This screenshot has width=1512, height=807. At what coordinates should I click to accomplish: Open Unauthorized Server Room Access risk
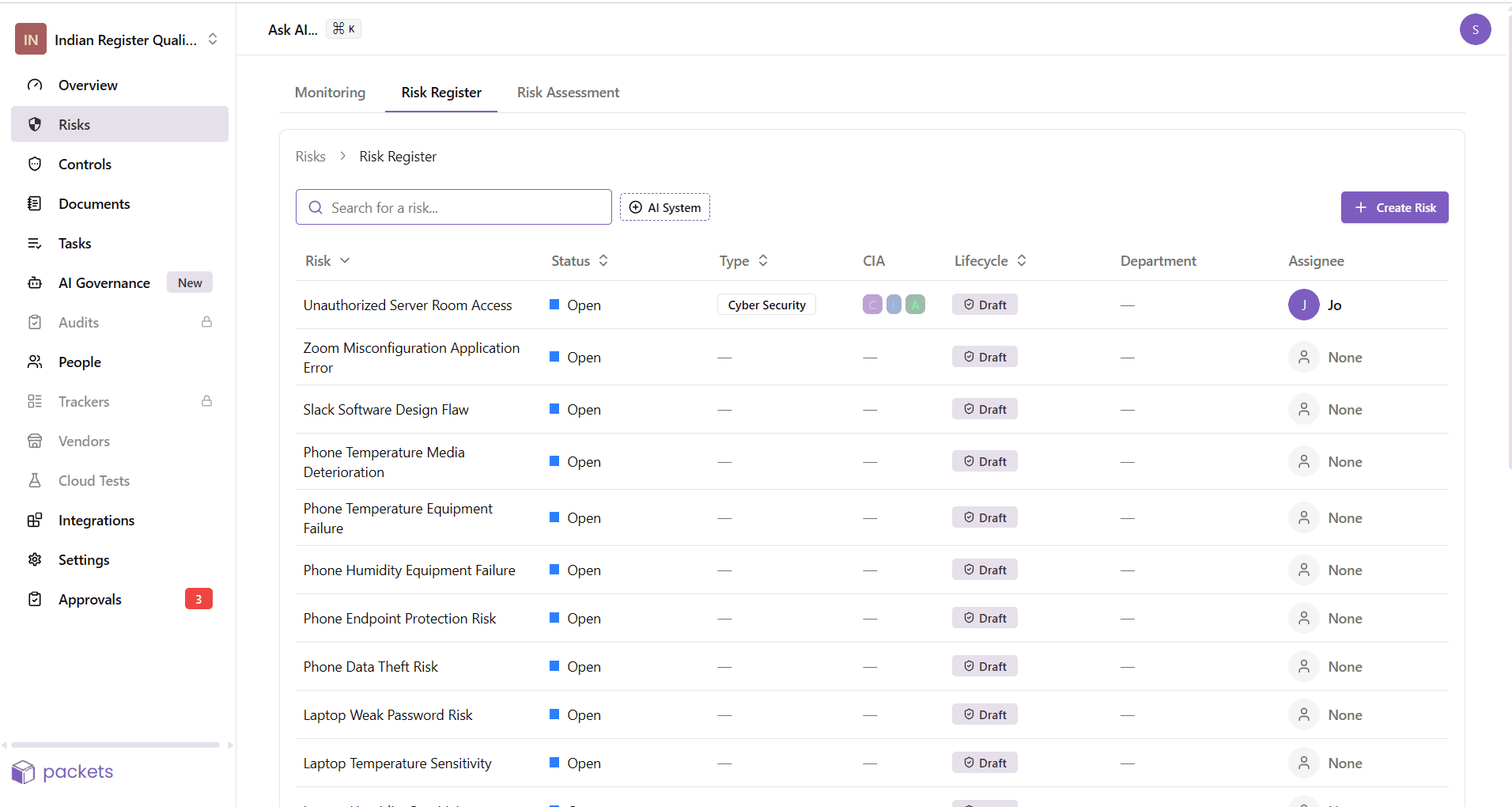[x=407, y=305]
